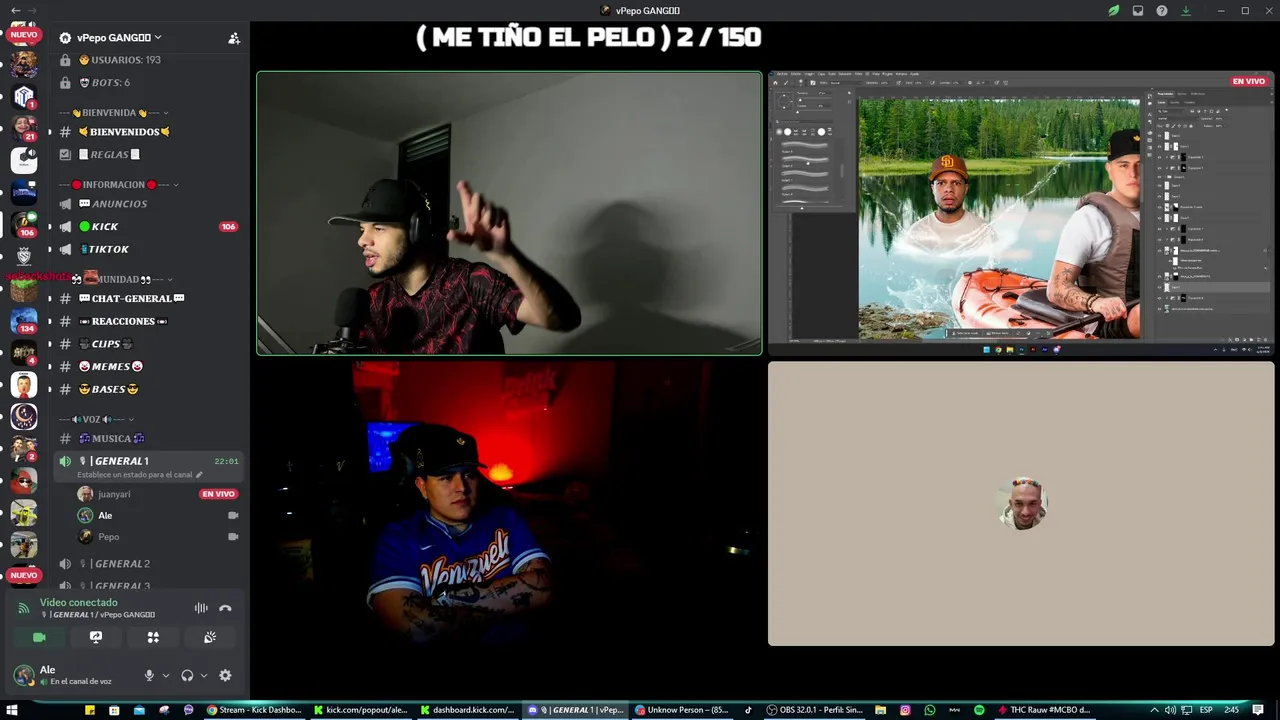
Task: Open the activities launcher icon
Action: click(153, 637)
